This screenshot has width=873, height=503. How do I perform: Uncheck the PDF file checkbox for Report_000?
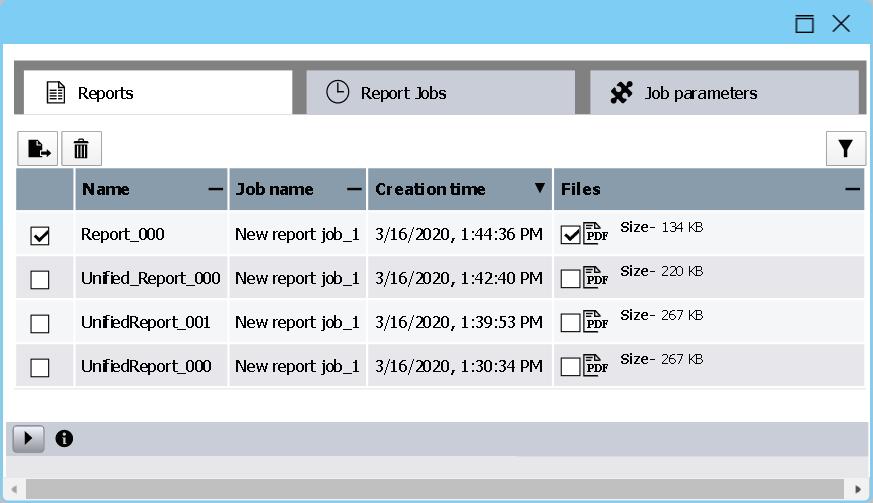point(571,235)
